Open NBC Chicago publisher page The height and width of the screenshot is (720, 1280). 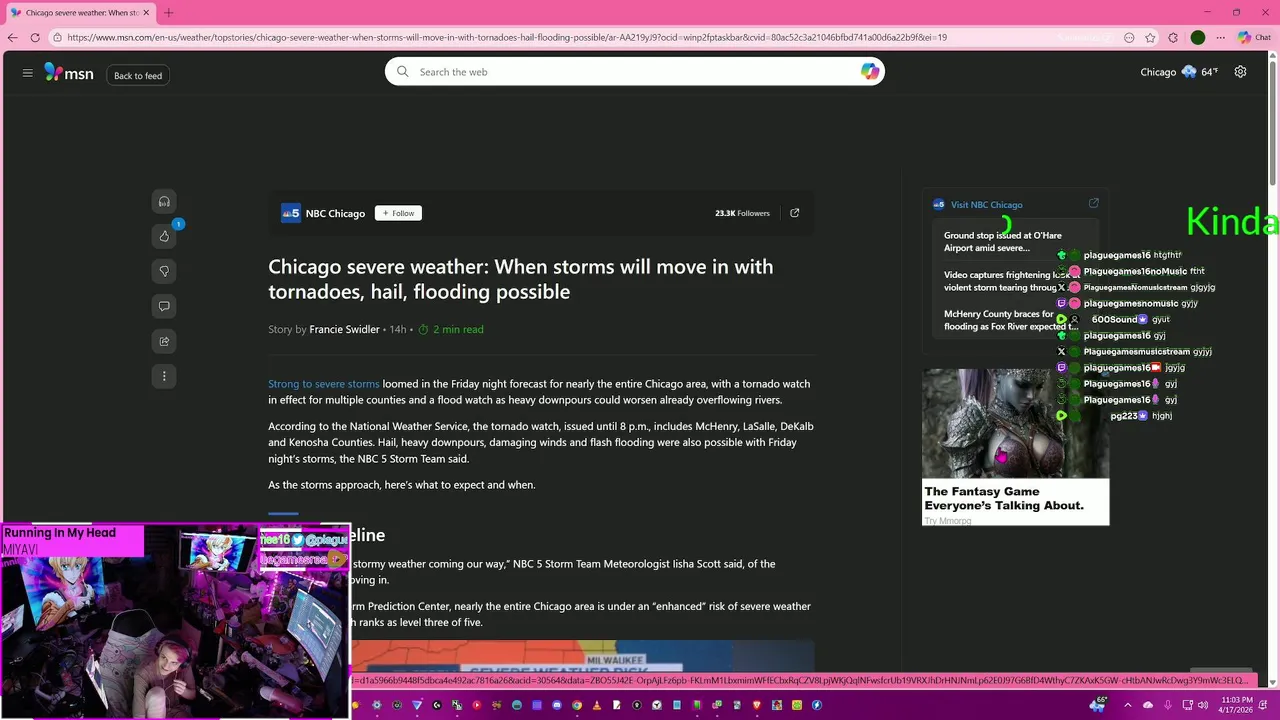coord(324,213)
